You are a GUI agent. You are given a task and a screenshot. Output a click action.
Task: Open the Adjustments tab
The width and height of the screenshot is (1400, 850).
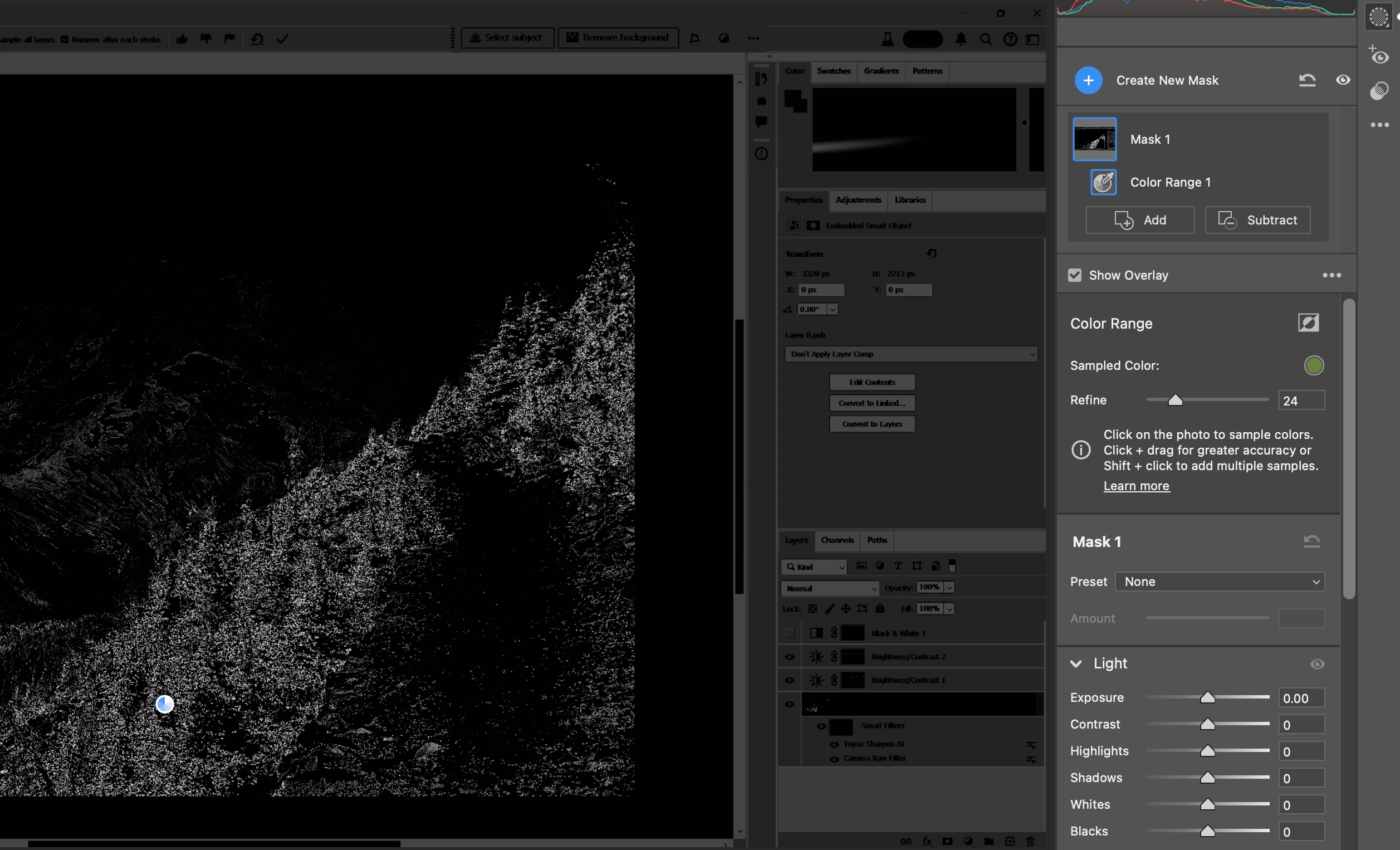click(858, 200)
